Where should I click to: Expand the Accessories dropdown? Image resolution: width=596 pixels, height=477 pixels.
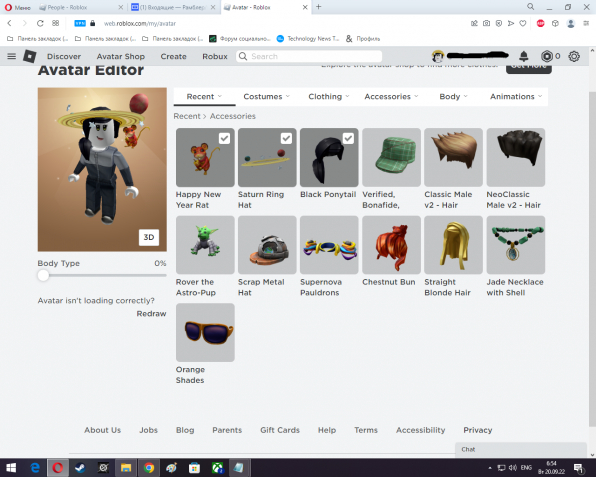point(392,97)
